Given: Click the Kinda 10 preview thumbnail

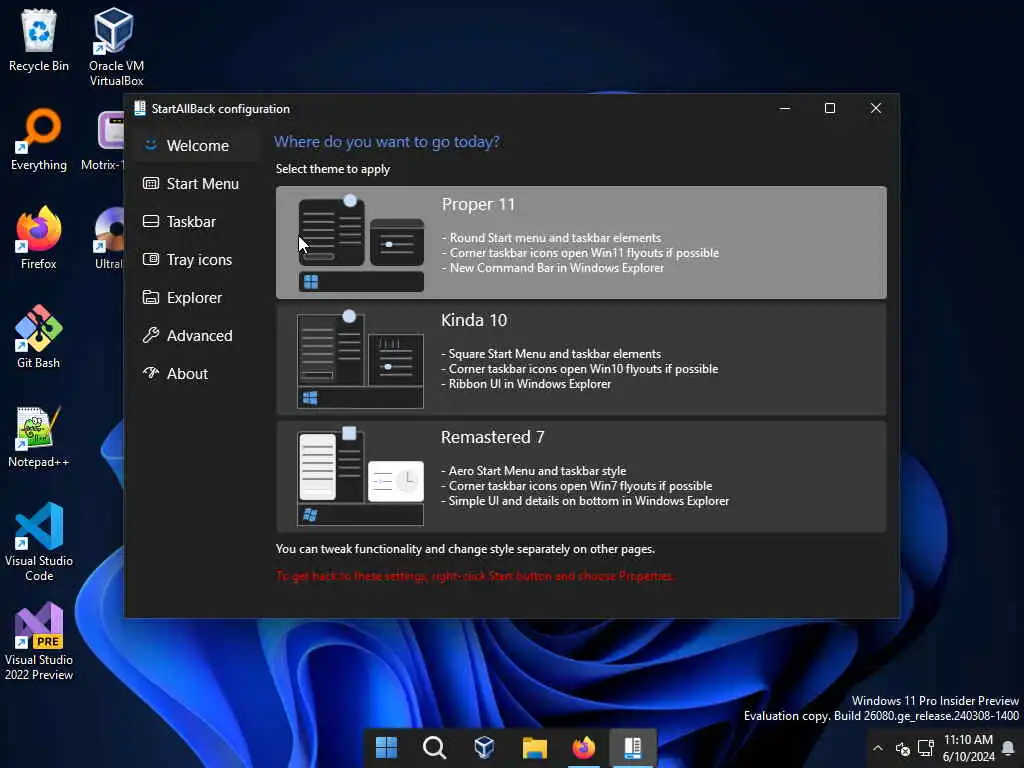Looking at the screenshot, I should [360, 360].
